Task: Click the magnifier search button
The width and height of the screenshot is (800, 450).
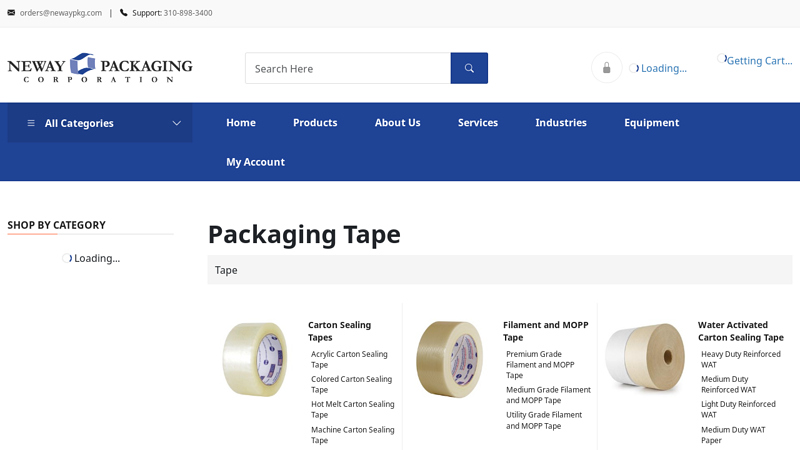Action: pos(469,68)
